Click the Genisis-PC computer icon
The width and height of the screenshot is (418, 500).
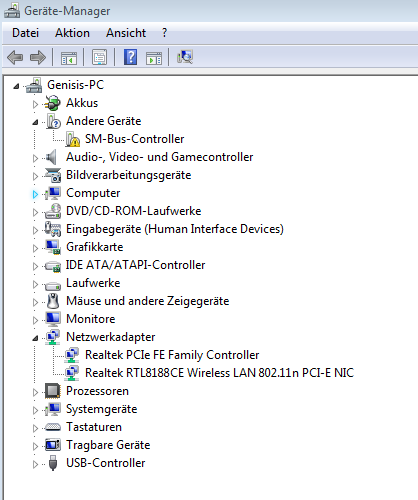click(x=34, y=85)
